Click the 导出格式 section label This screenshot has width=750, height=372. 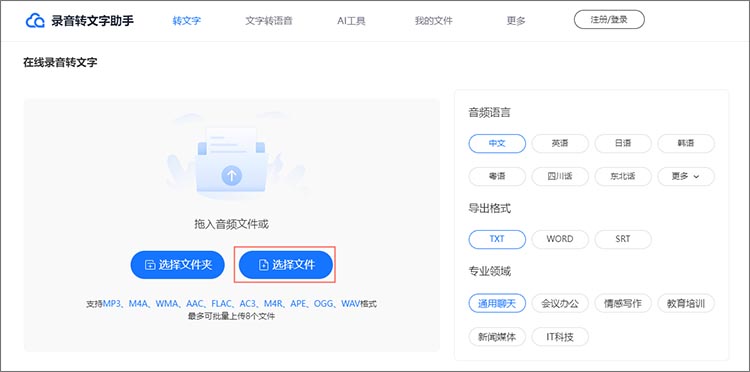click(x=489, y=208)
